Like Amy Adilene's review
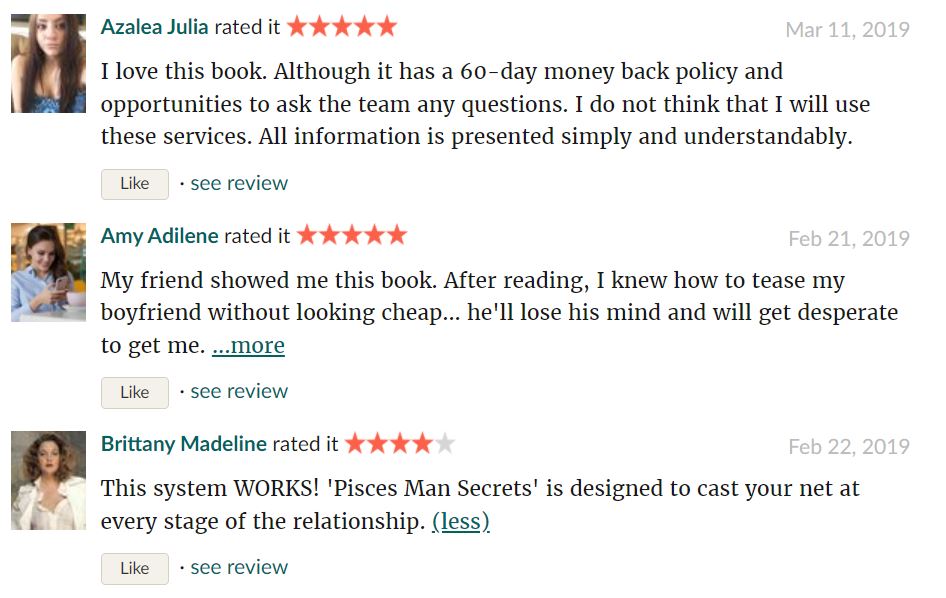Screen dimensions: 946x598 [134, 392]
